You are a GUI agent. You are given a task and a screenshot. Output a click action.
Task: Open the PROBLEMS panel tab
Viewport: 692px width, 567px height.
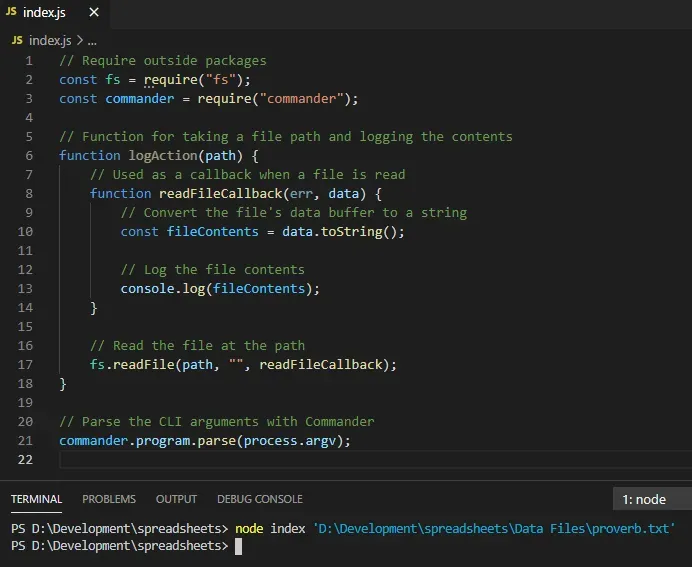point(108,499)
